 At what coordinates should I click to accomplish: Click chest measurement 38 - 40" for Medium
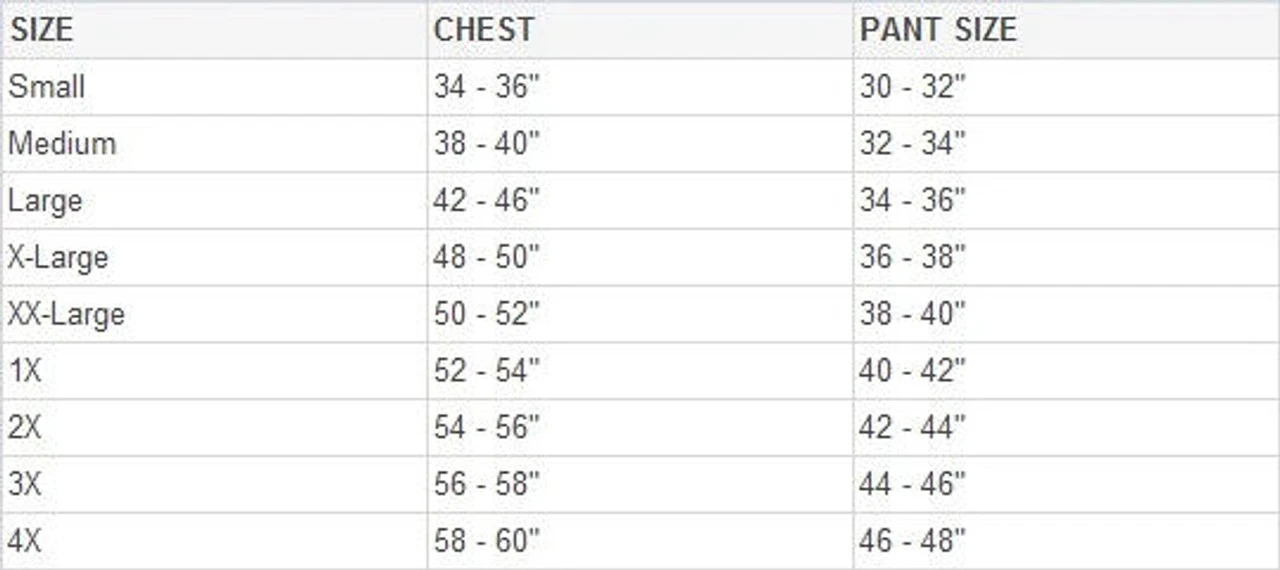[486, 144]
